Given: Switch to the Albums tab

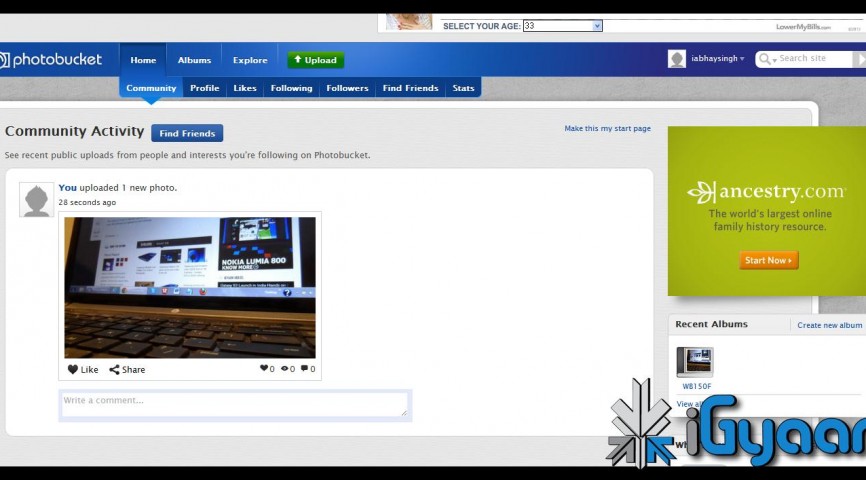Looking at the screenshot, I should pos(194,60).
